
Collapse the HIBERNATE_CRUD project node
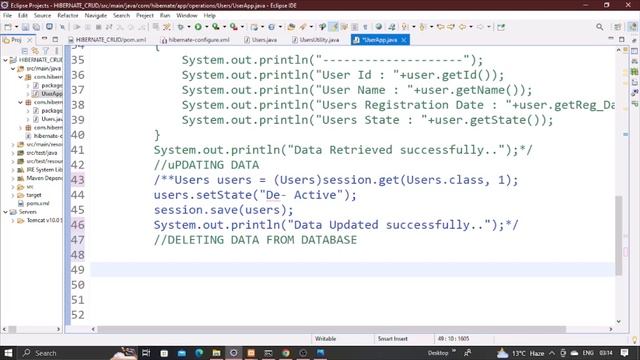pyautogui.click(x=6, y=60)
